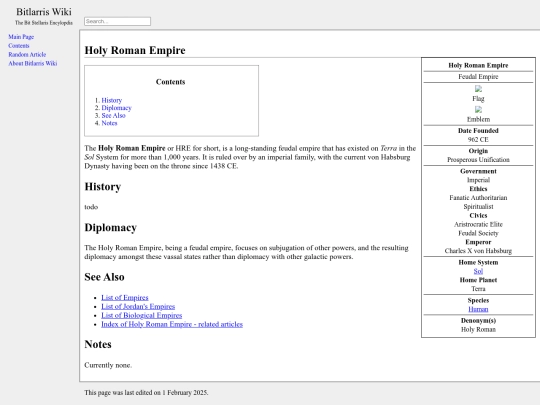
Task: Click the 'Feudal Empire' infobox text
Action: [478, 76]
